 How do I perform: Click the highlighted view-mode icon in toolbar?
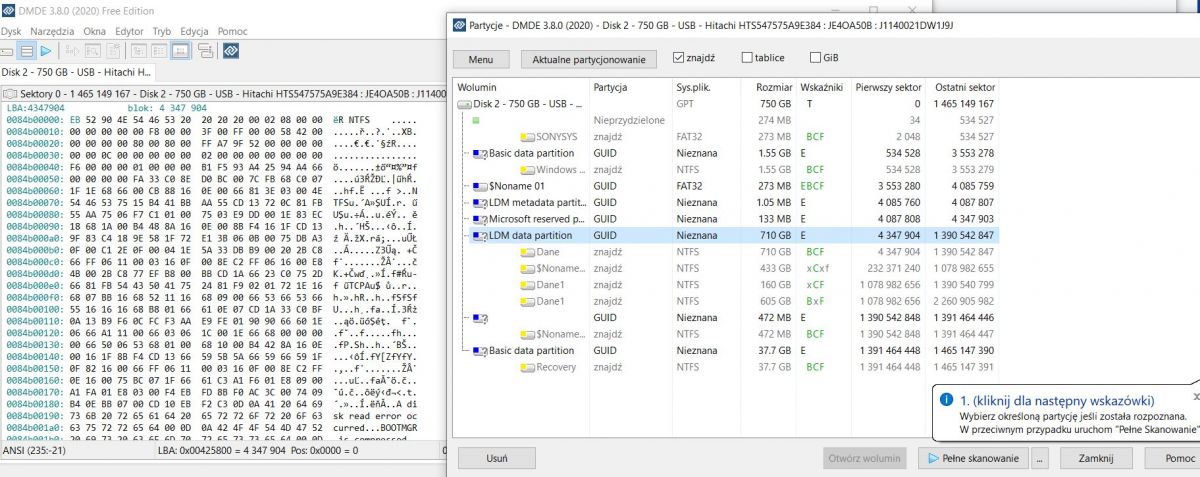point(181,50)
